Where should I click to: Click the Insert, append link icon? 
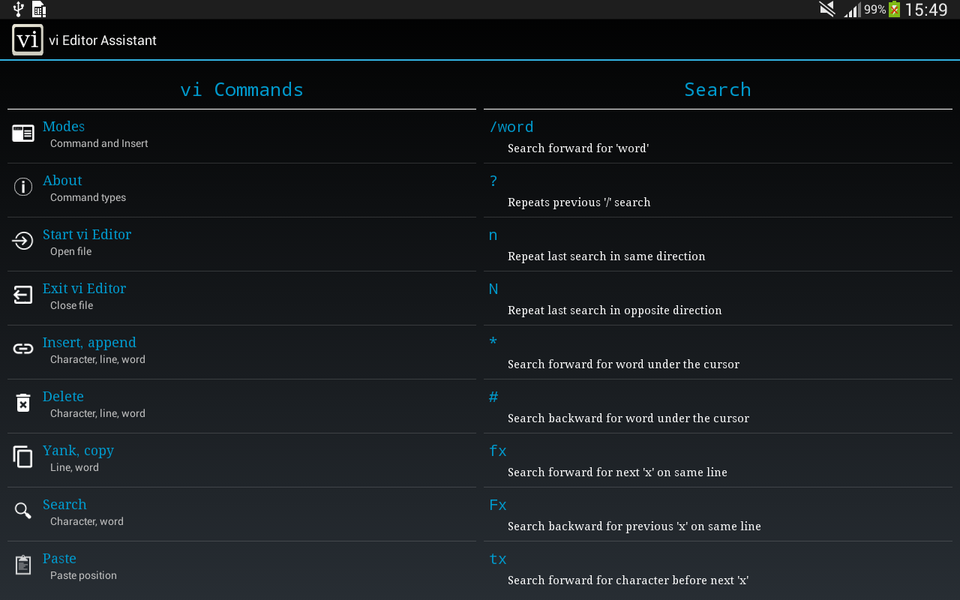coord(23,348)
